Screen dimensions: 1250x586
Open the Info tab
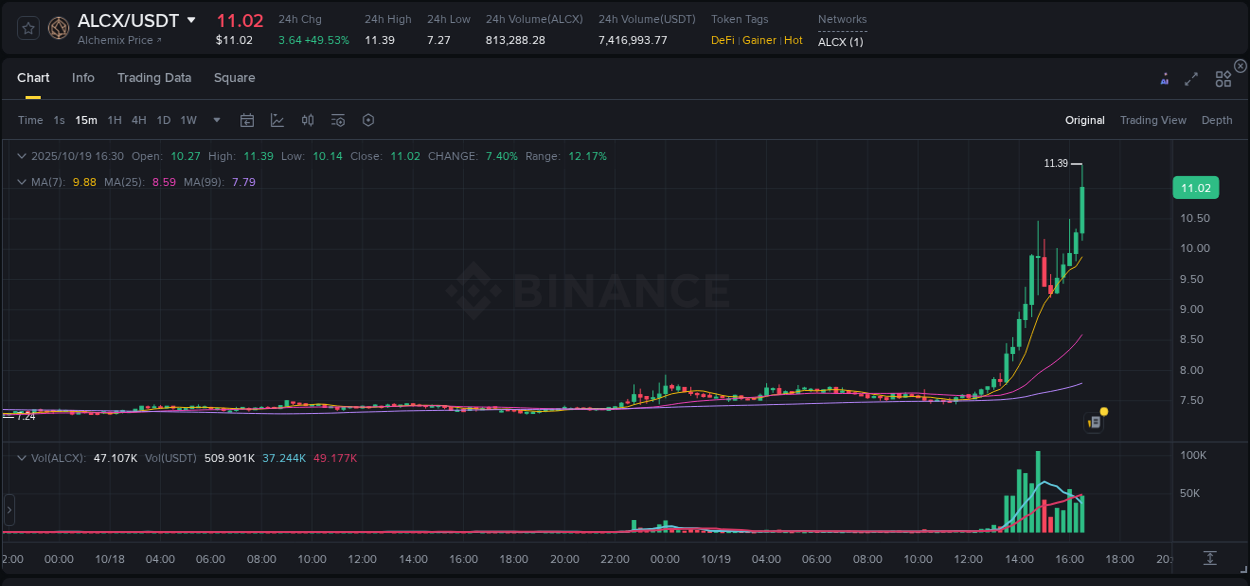pyautogui.click(x=83, y=77)
